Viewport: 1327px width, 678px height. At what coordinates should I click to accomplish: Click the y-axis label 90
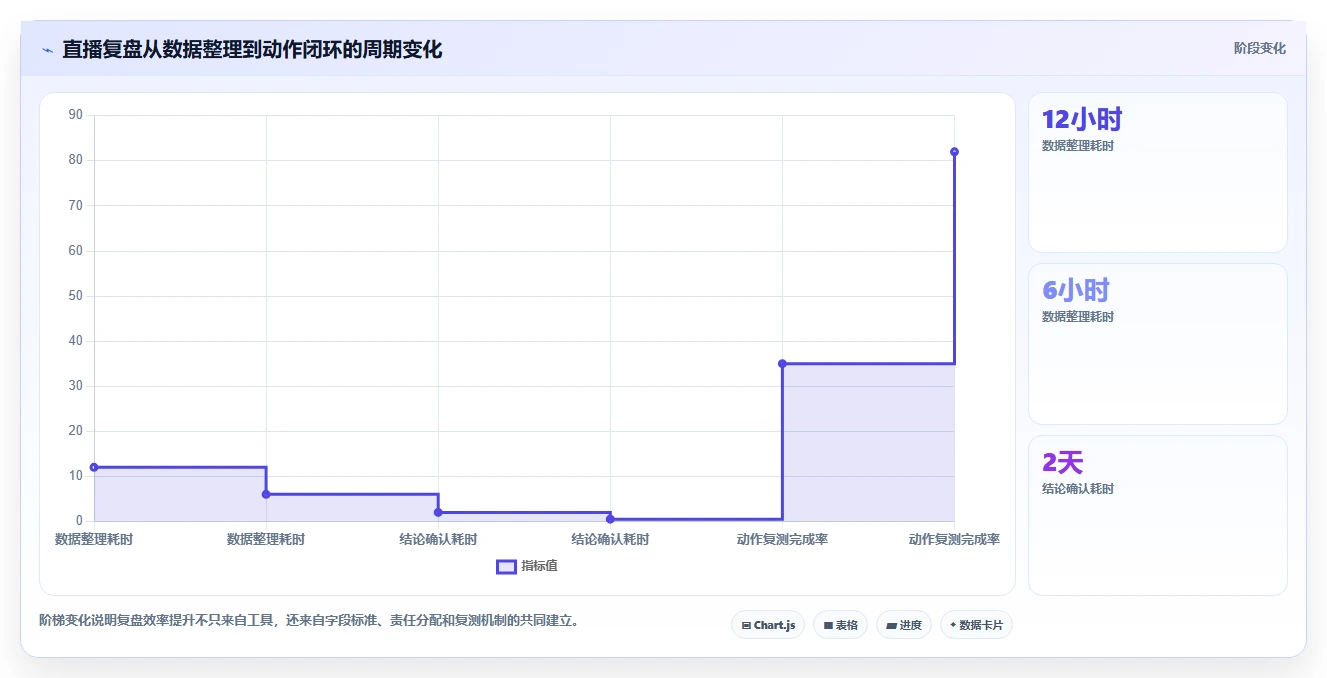76,115
